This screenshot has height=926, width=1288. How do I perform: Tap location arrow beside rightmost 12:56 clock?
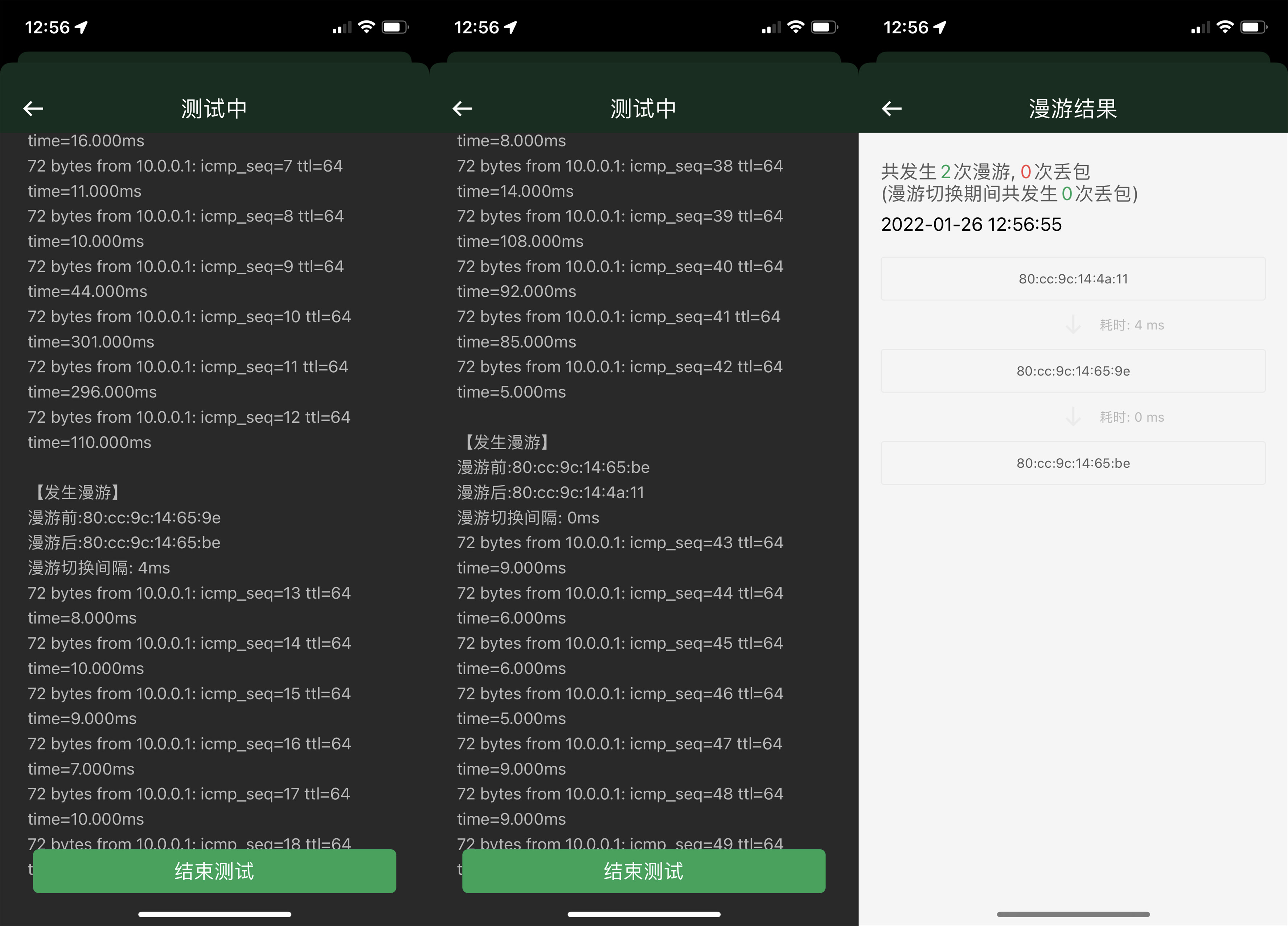(x=940, y=27)
